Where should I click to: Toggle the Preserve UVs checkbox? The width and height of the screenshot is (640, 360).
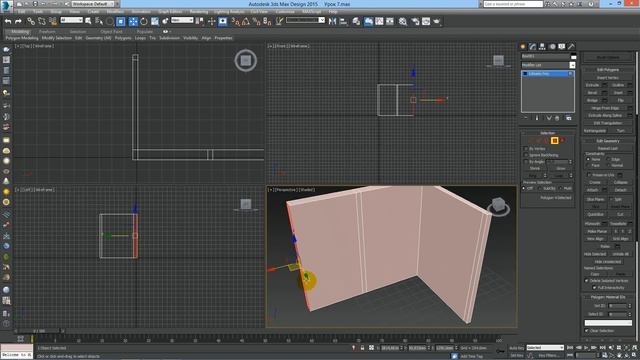click(589, 175)
